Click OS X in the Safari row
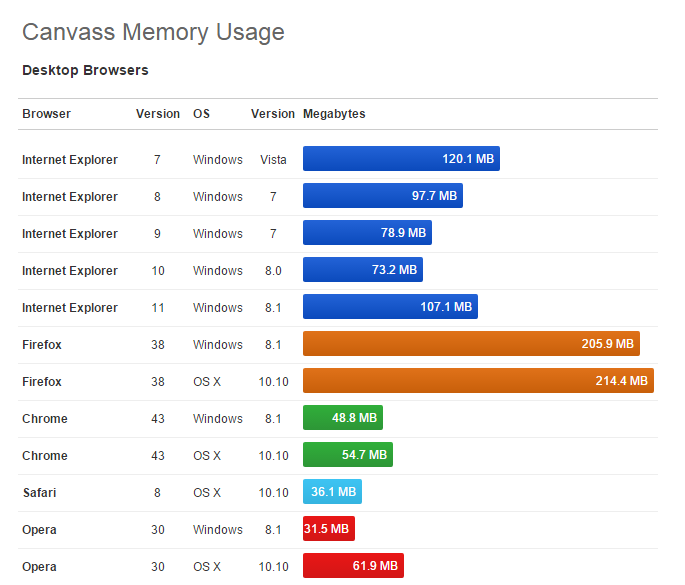The height and width of the screenshot is (585, 685). click(207, 493)
